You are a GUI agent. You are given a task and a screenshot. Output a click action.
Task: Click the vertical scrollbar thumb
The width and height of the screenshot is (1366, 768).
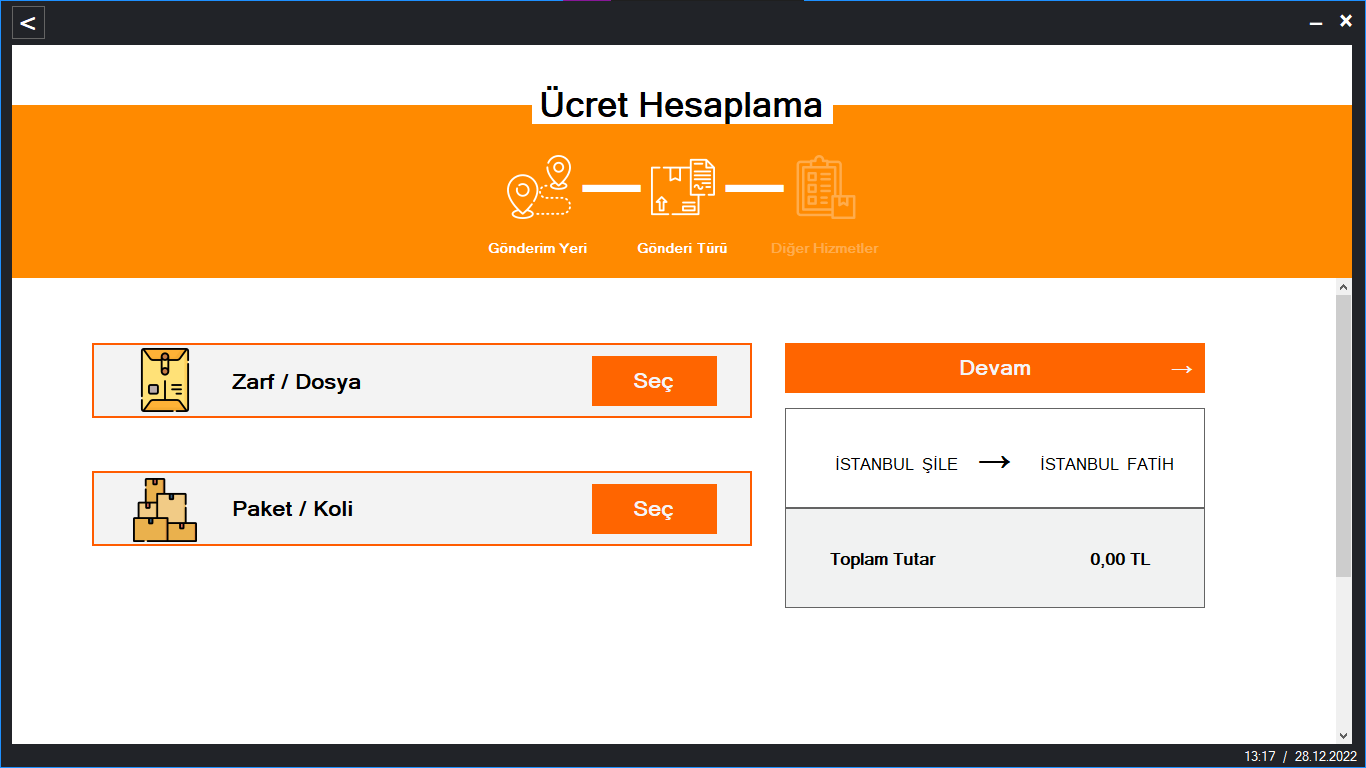(1344, 435)
